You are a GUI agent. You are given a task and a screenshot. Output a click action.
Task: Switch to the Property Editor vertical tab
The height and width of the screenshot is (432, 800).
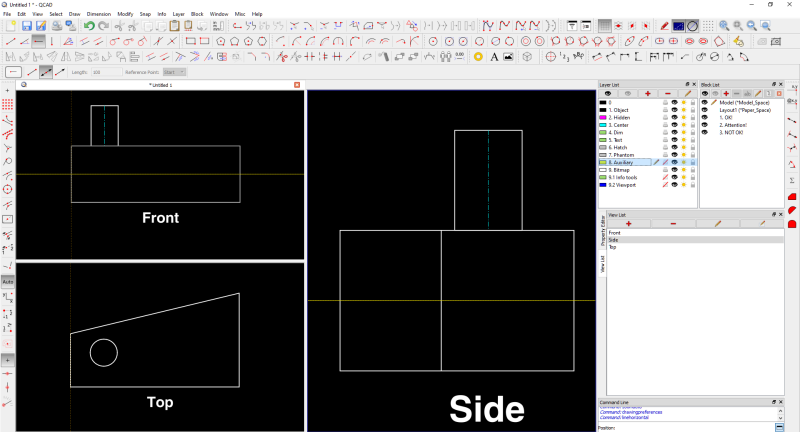click(603, 231)
